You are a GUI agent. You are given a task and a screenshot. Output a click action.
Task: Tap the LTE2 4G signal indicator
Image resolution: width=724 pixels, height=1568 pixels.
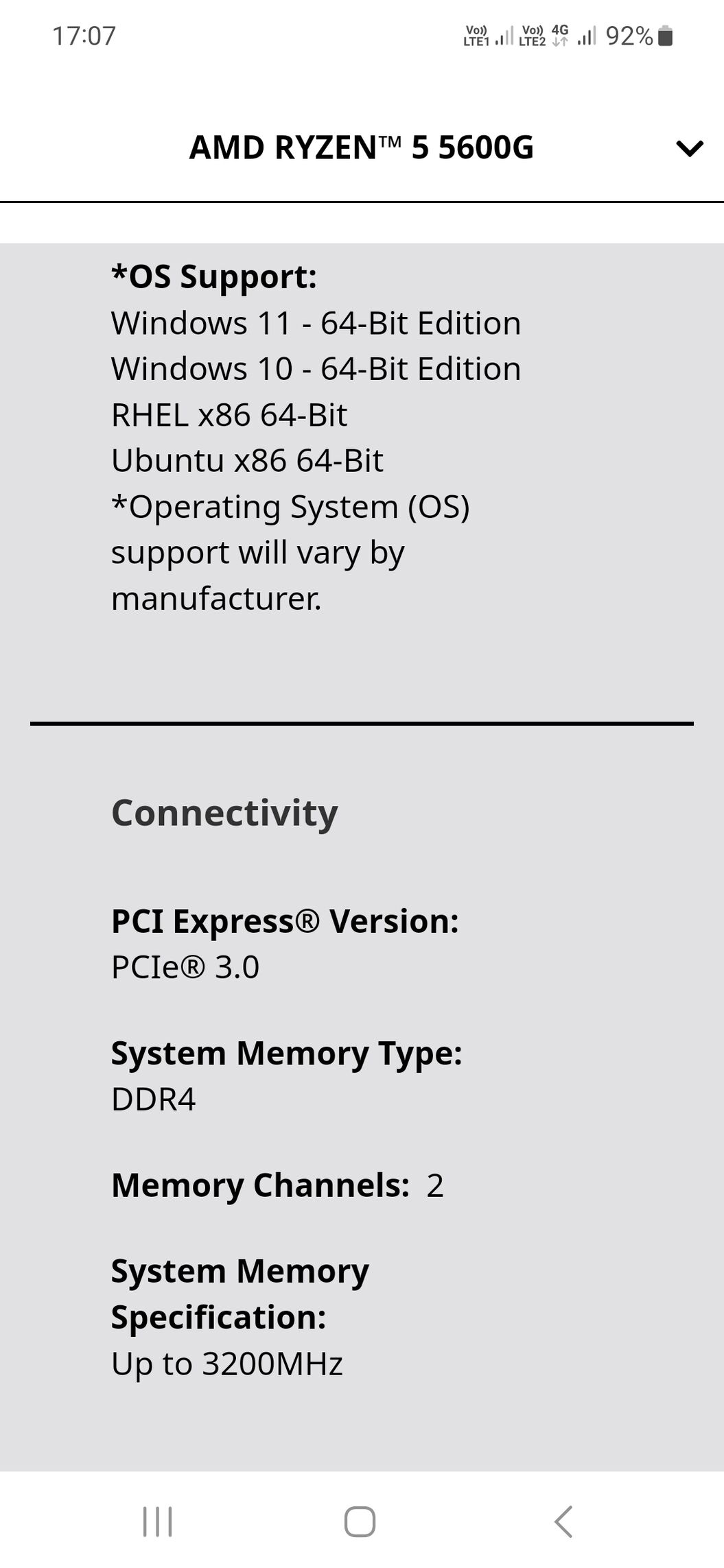[x=557, y=36]
